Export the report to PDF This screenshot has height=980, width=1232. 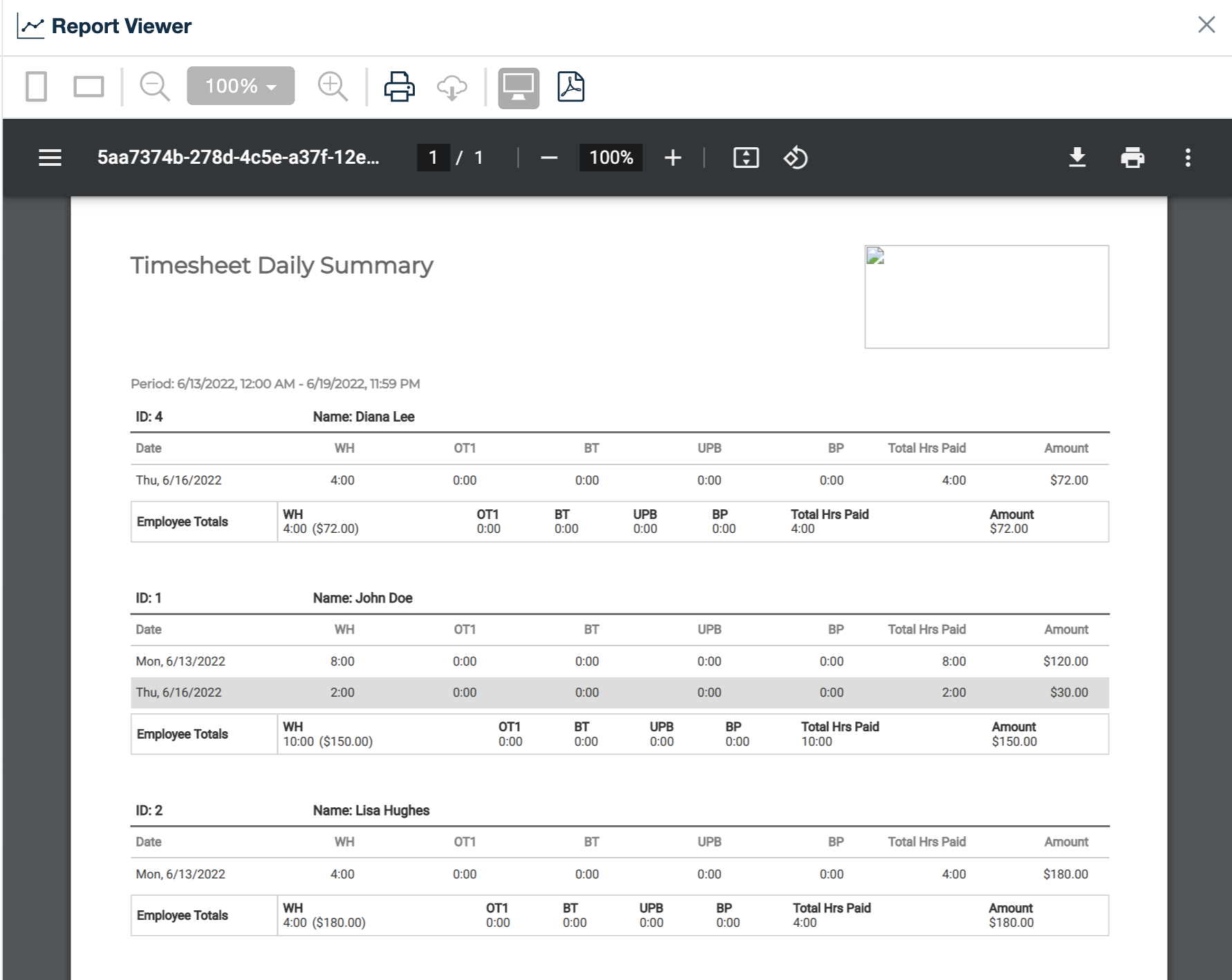(x=571, y=86)
